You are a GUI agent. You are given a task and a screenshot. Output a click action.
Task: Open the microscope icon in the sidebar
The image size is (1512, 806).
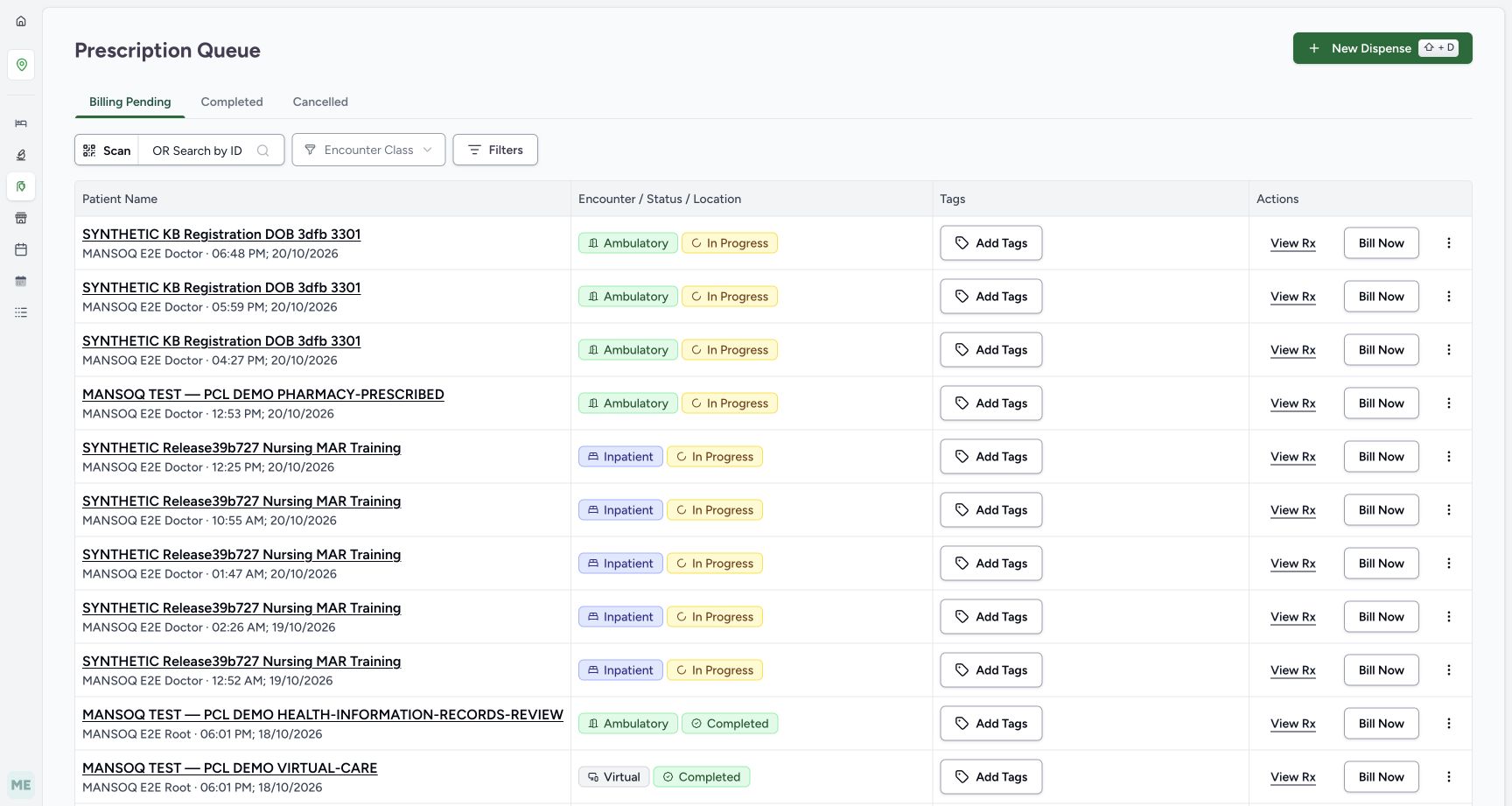pyautogui.click(x=21, y=155)
